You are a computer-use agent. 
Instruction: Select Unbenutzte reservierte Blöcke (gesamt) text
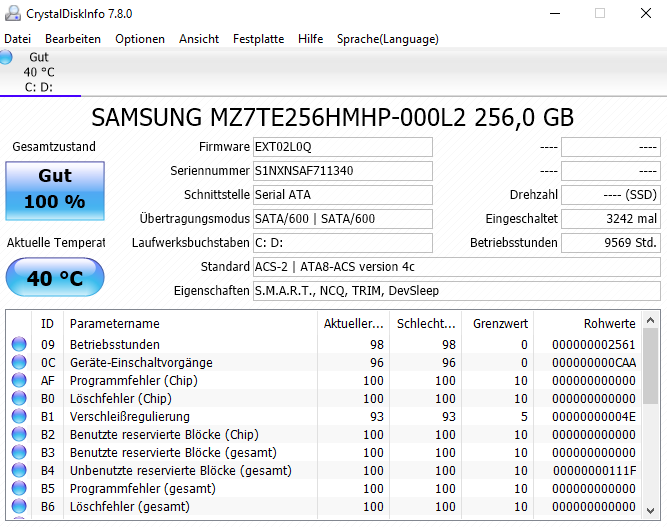point(181,470)
